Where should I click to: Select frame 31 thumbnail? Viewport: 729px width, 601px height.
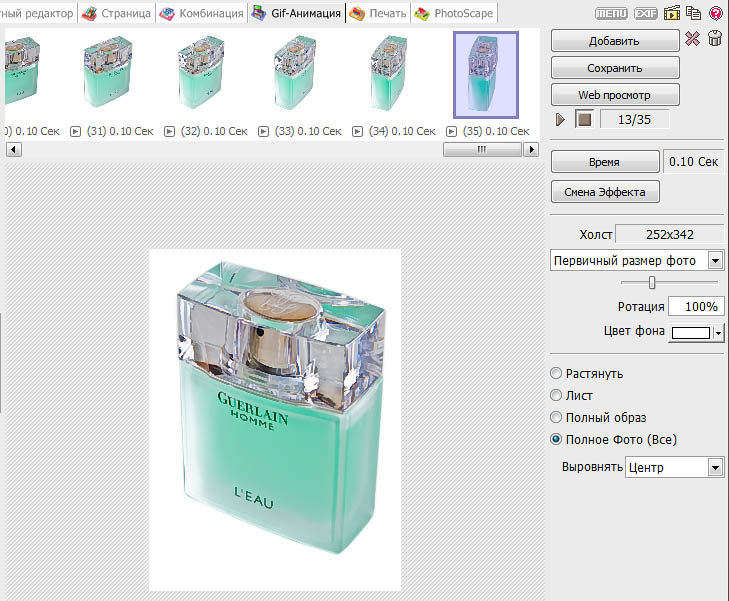tap(108, 73)
